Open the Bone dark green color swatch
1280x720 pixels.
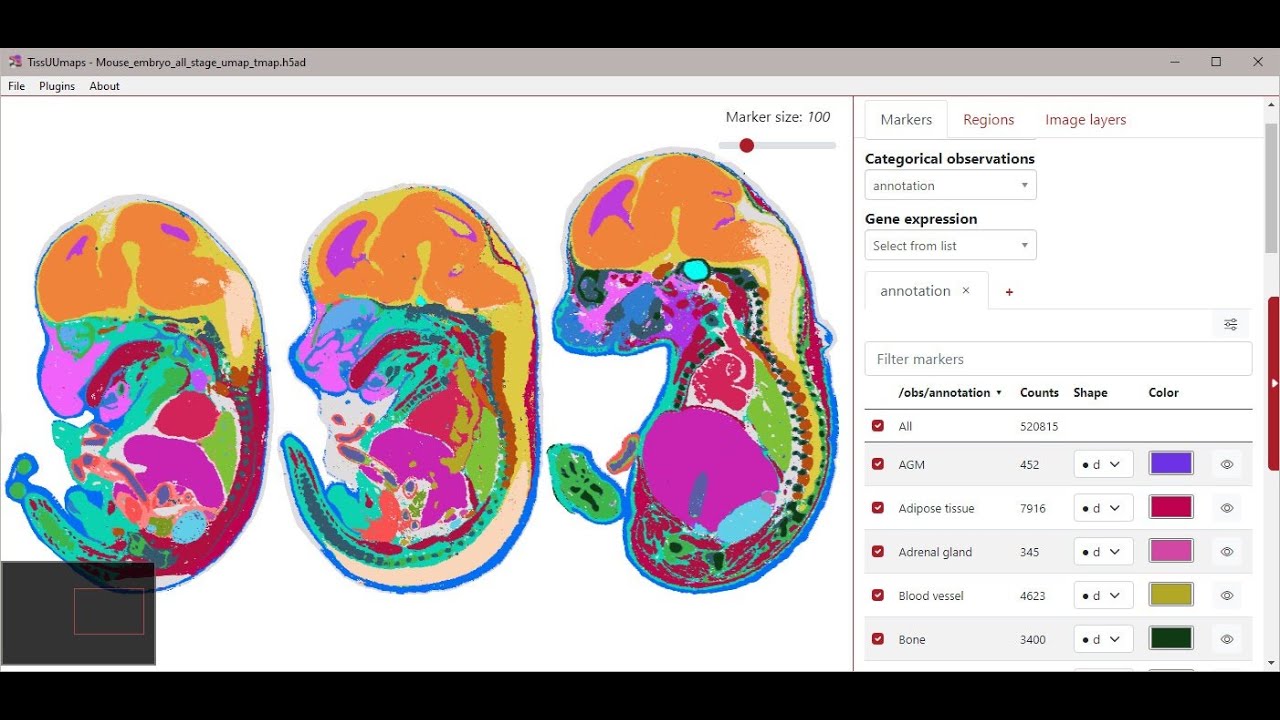(1171, 639)
